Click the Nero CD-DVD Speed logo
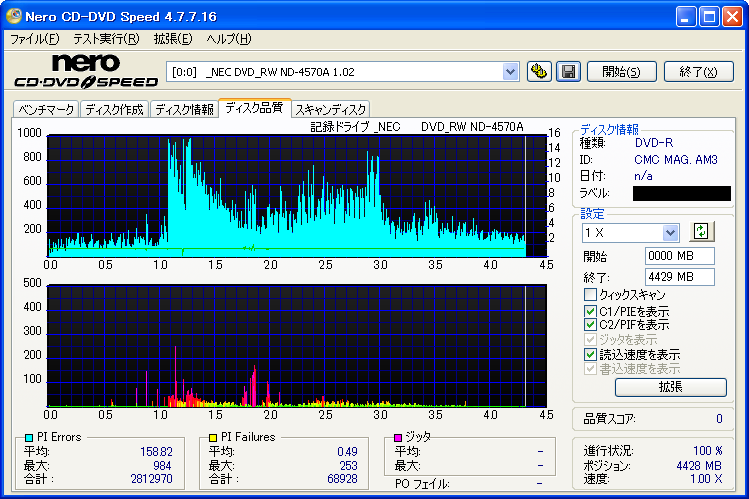Screen dimensions: 749x499 (86, 71)
